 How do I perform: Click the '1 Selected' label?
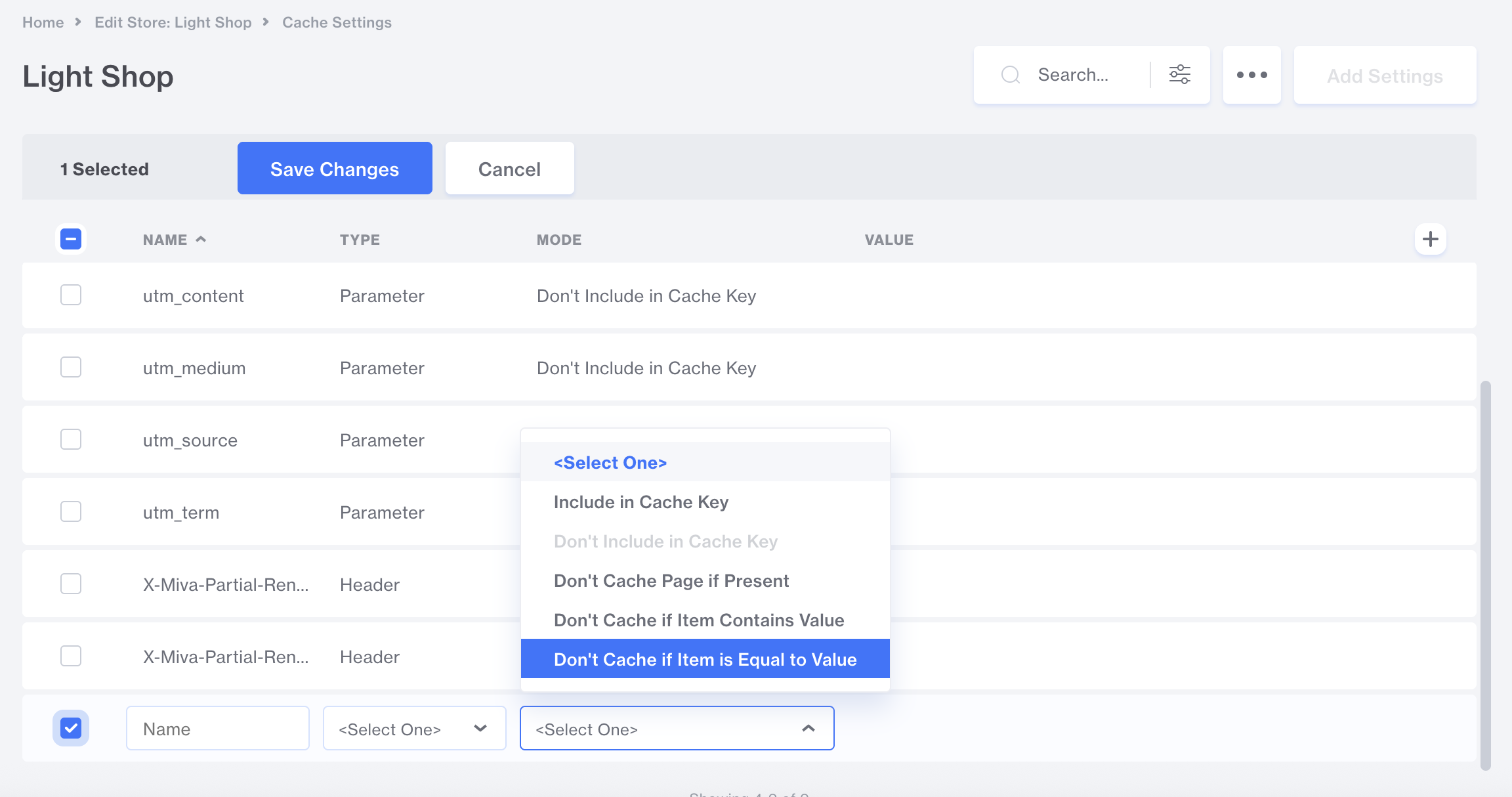(104, 169)
